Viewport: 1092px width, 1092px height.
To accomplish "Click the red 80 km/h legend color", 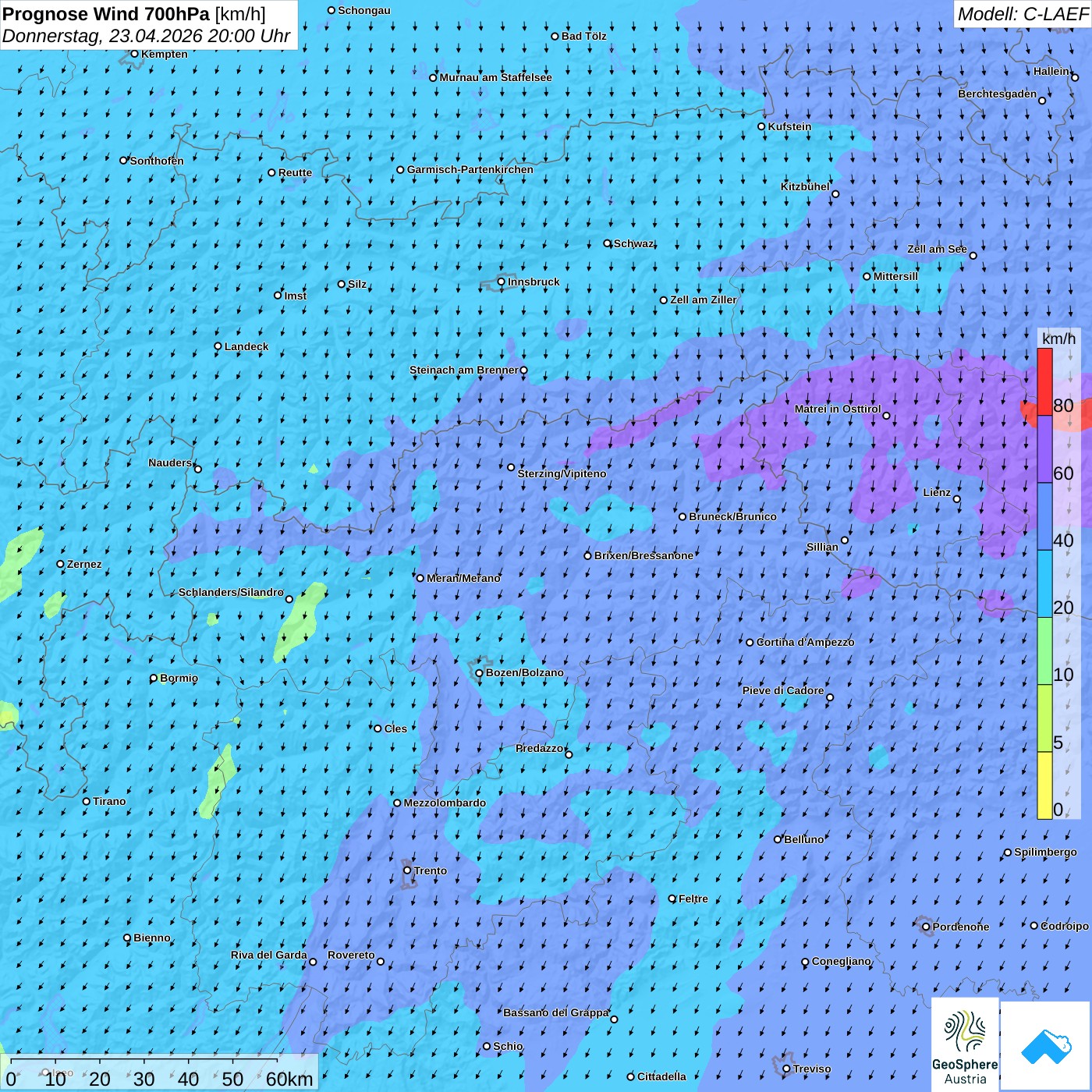I will click(x=1044, y=382).
